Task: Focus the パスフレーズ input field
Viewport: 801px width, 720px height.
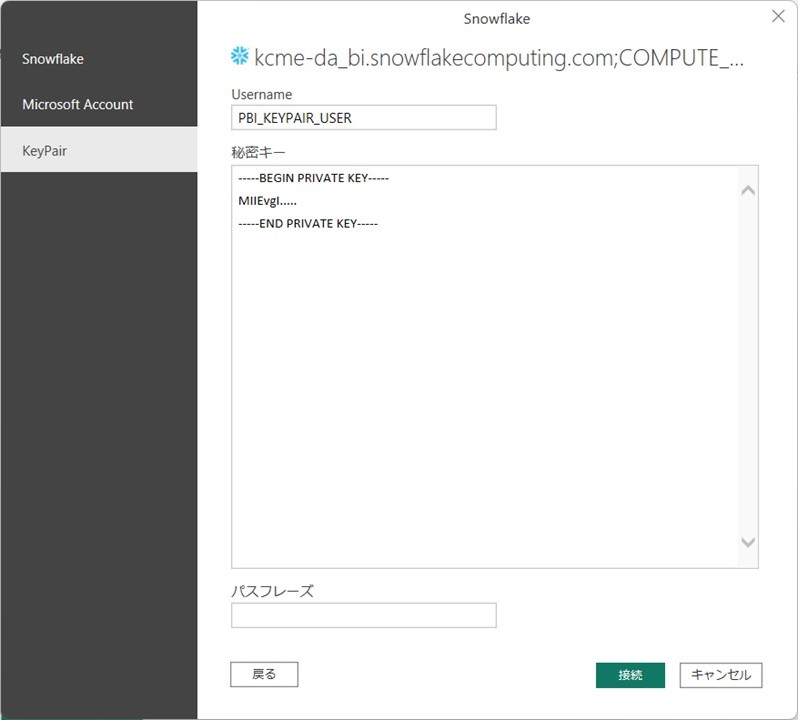Action: coord(363,615)
